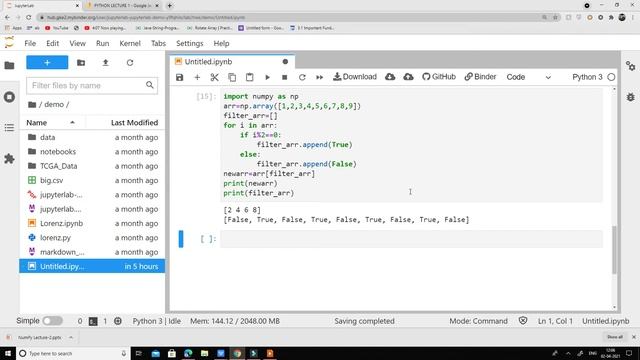This screenshot has height=360, width=640.
Task: Toggle the Simple interface mode switch
Action: click(53, 321)
